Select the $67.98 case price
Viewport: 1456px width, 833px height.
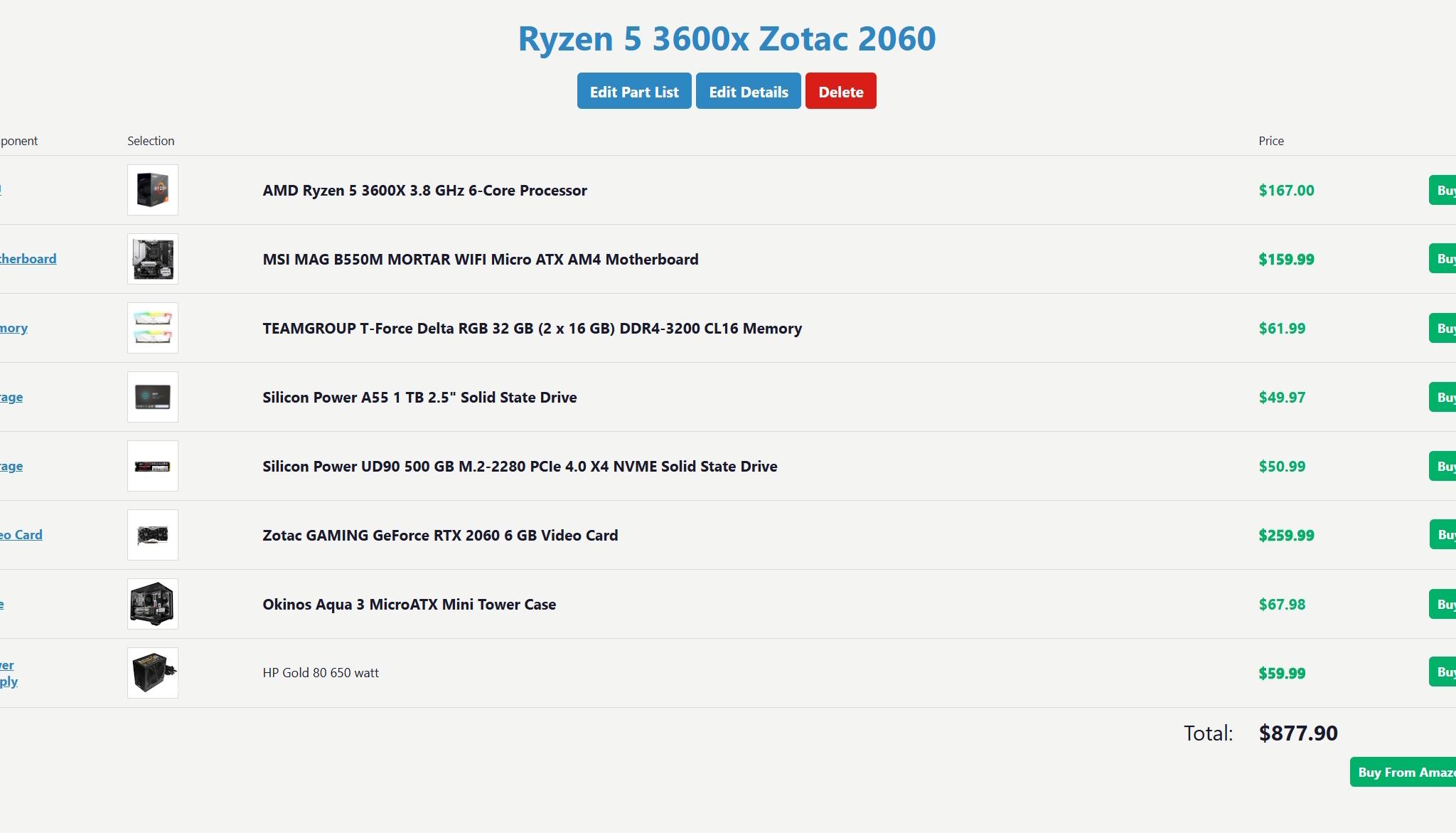click(1282, 605)
